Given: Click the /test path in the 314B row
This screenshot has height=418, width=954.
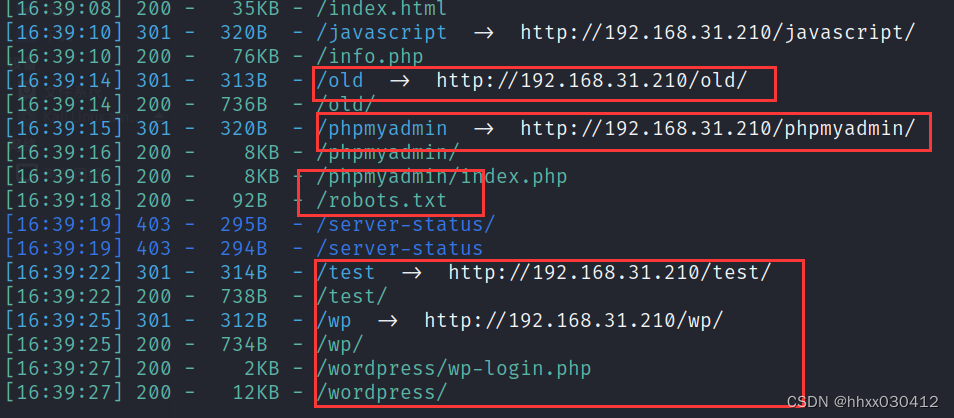Looking at the screenshot, I should tap(346, 273).
